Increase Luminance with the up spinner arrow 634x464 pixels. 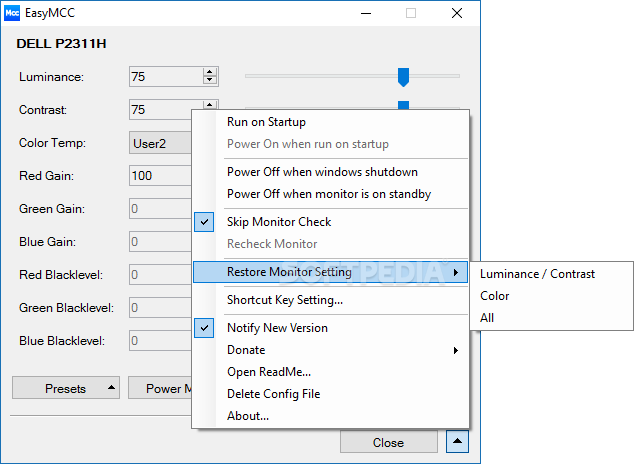(209, 72)
